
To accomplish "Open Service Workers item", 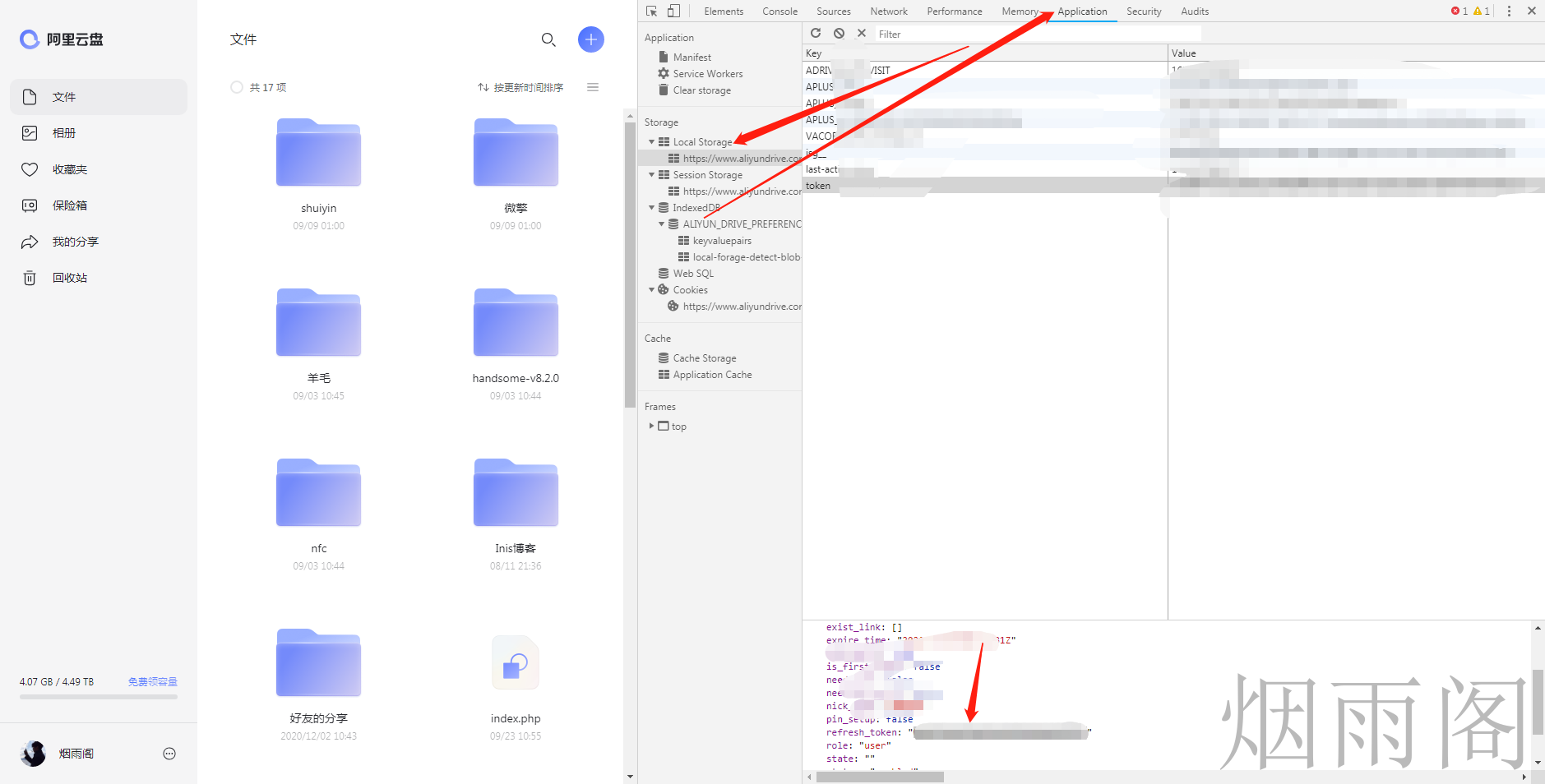I will pos(707,74).
